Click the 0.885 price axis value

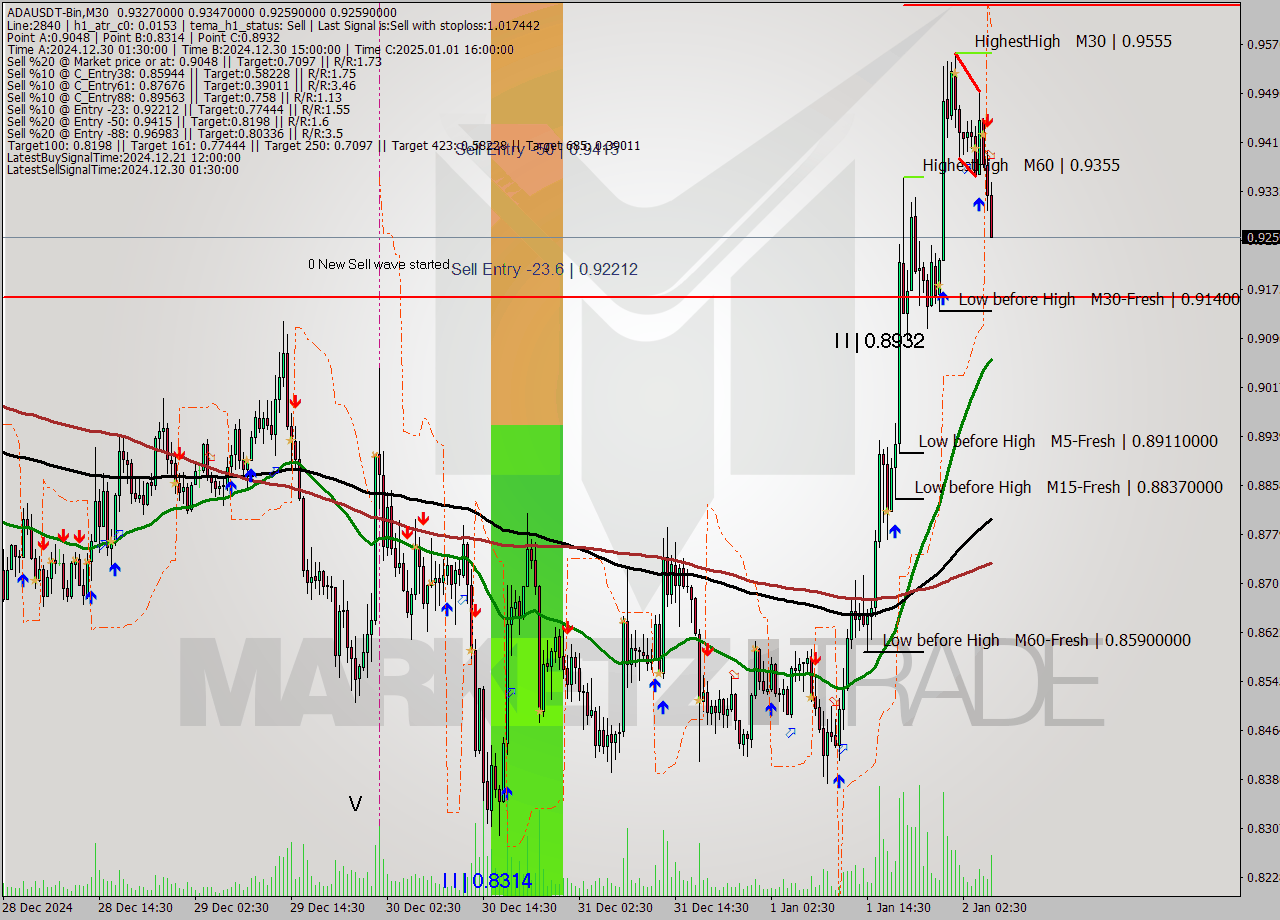tap(1261, 485)
